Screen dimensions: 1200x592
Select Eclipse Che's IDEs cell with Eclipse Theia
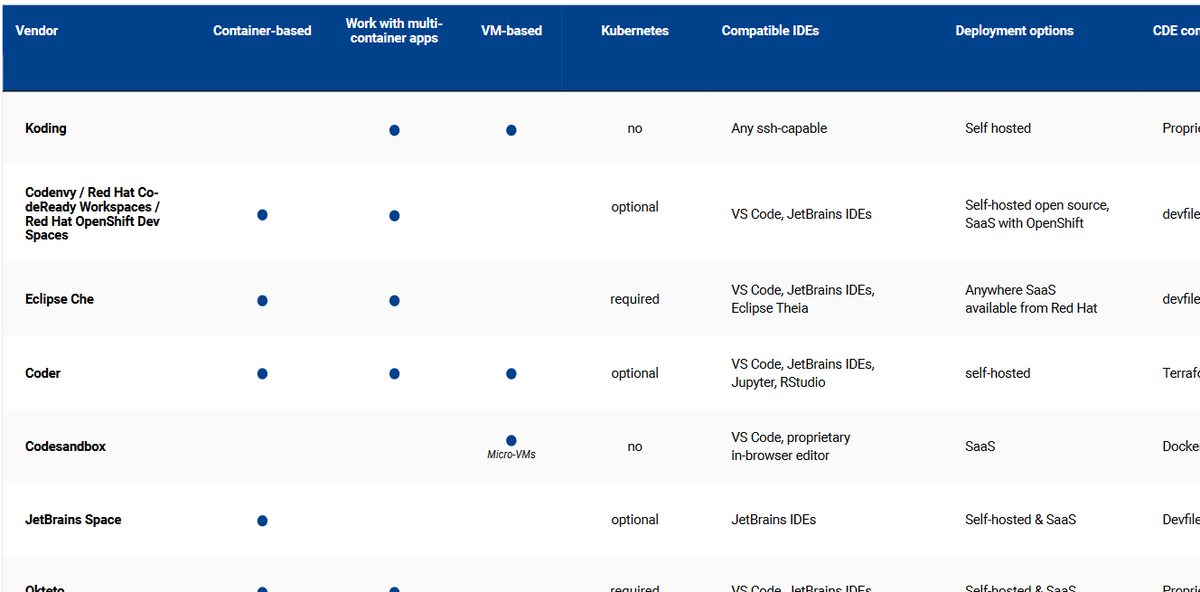(x=803, y=299)
